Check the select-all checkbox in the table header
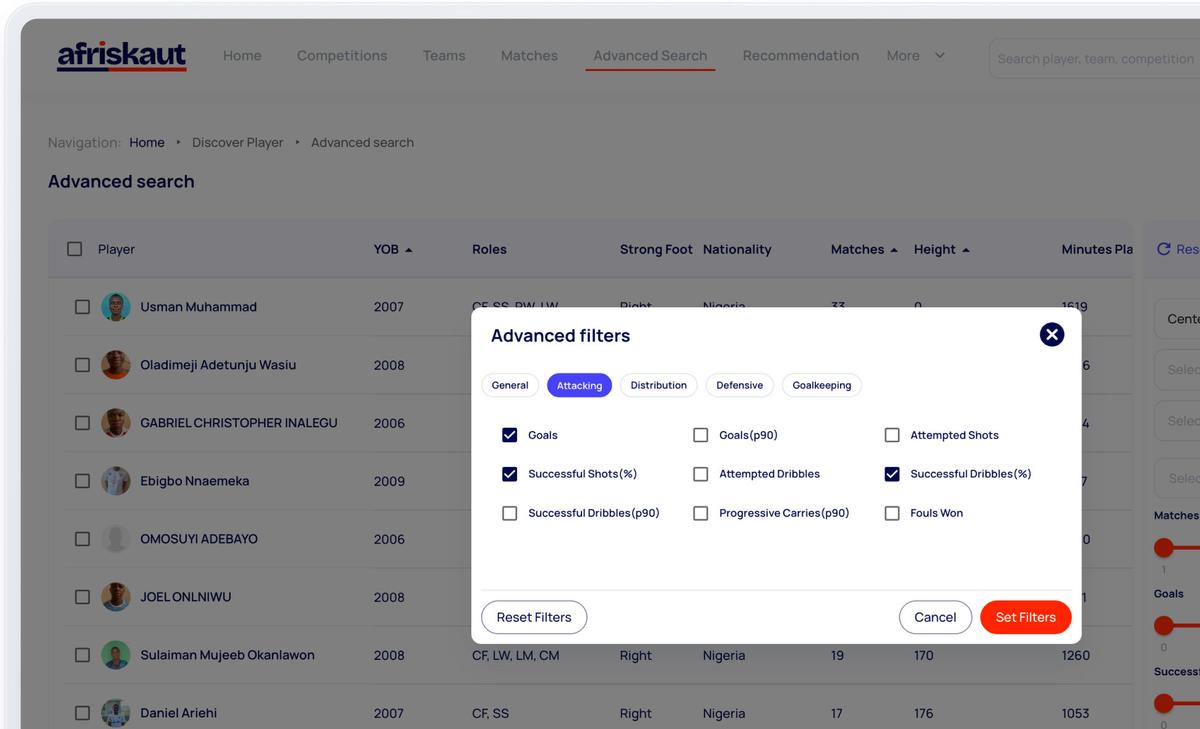Screen dimensions: 1200x729 point(74,249)
